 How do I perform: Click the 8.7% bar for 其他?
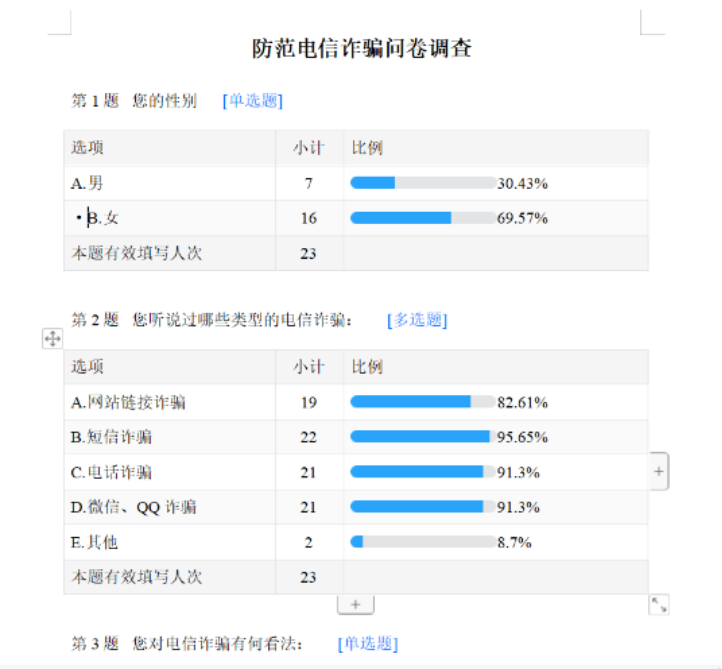point(423,542)
